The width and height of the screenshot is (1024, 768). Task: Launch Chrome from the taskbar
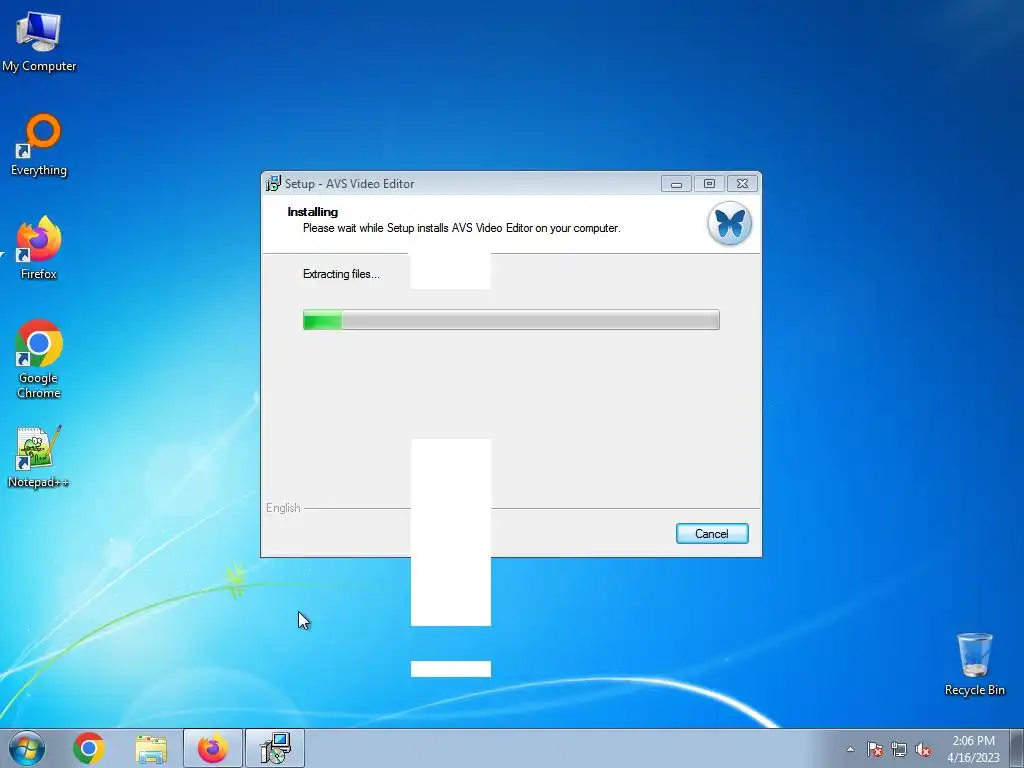[89, 748]
